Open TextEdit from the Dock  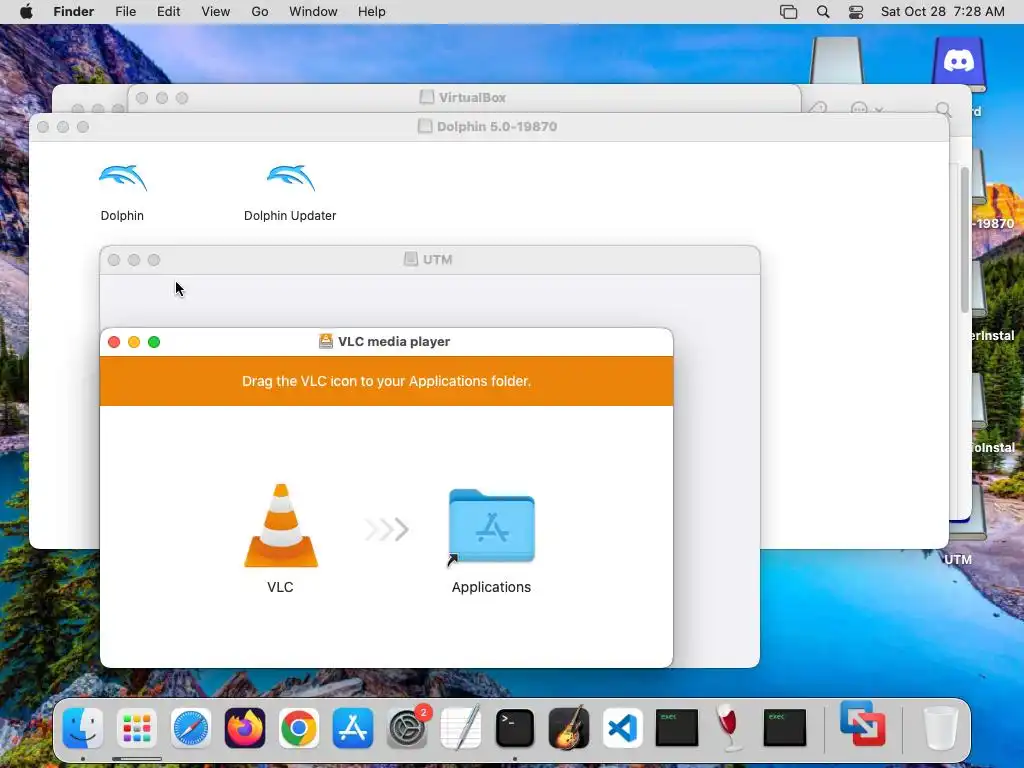461,728
